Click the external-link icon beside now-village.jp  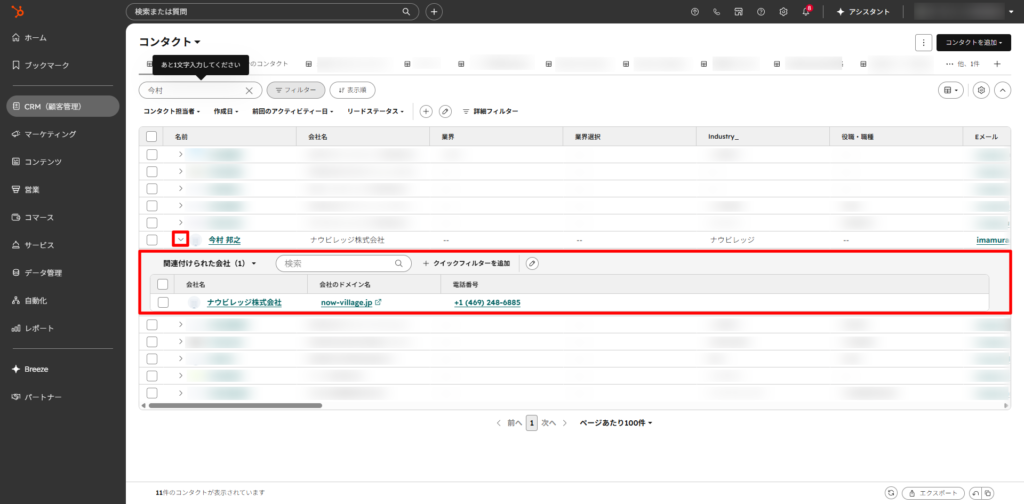point(377,303)
